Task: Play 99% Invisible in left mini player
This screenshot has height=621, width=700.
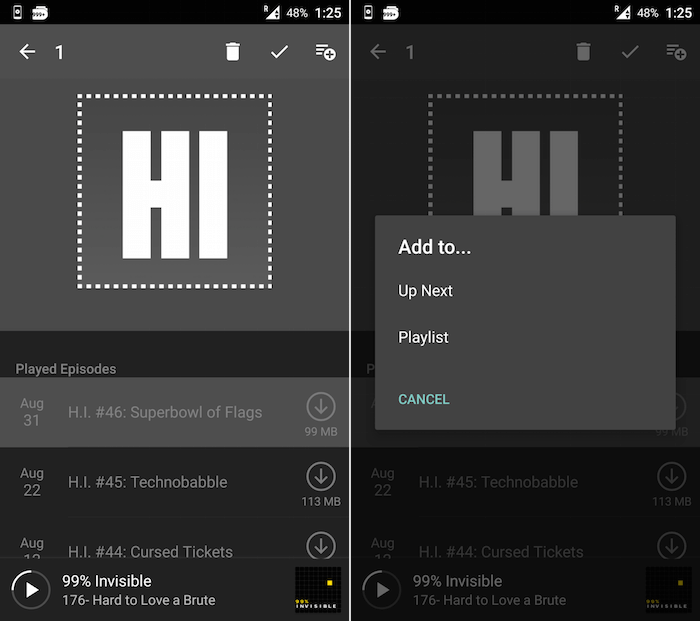Action: click(31, 590)
